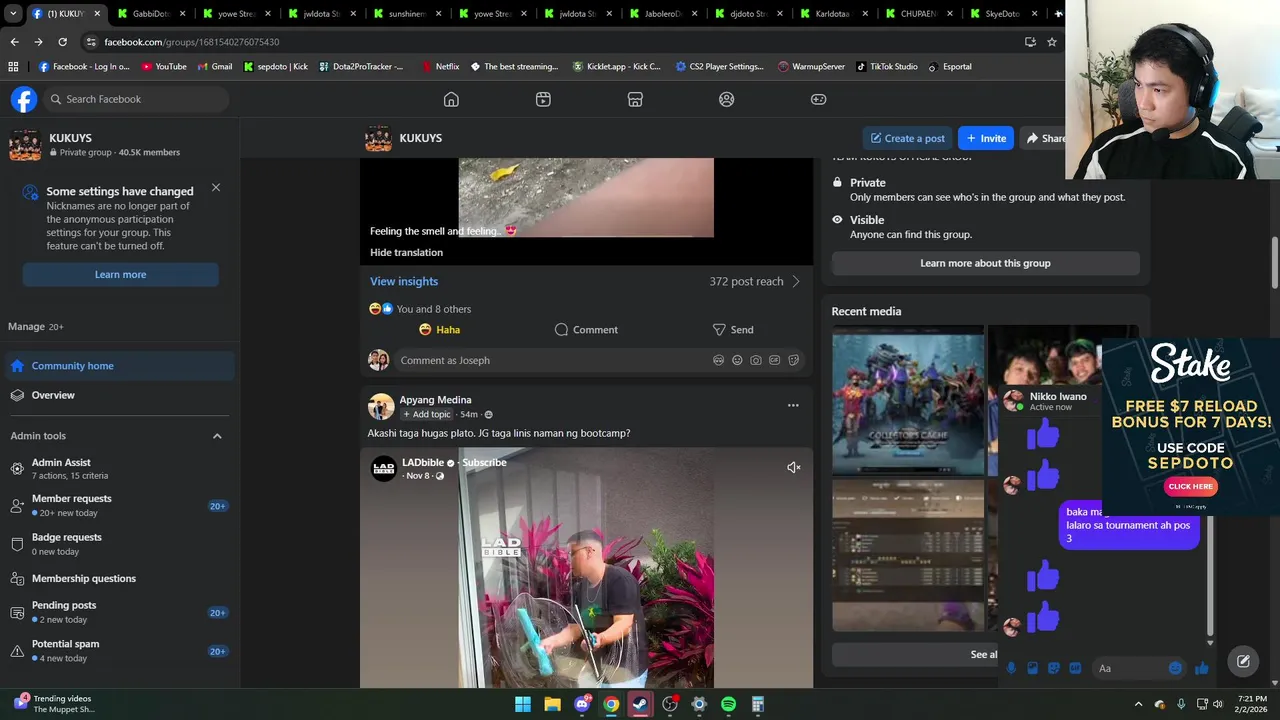Open Facebook Home icon in top navigation

[451, 99]
